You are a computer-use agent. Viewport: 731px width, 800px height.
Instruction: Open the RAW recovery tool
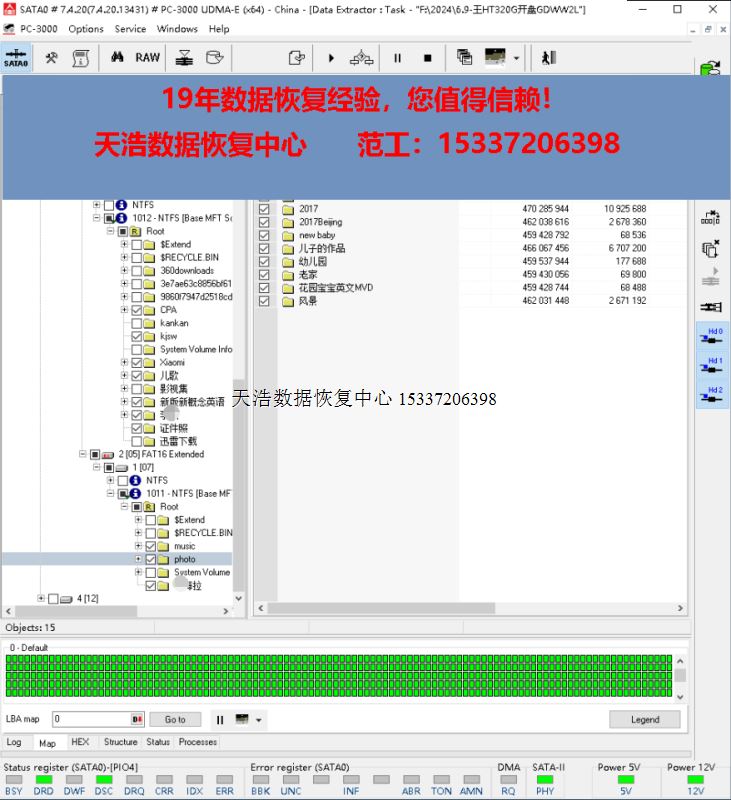147,58
